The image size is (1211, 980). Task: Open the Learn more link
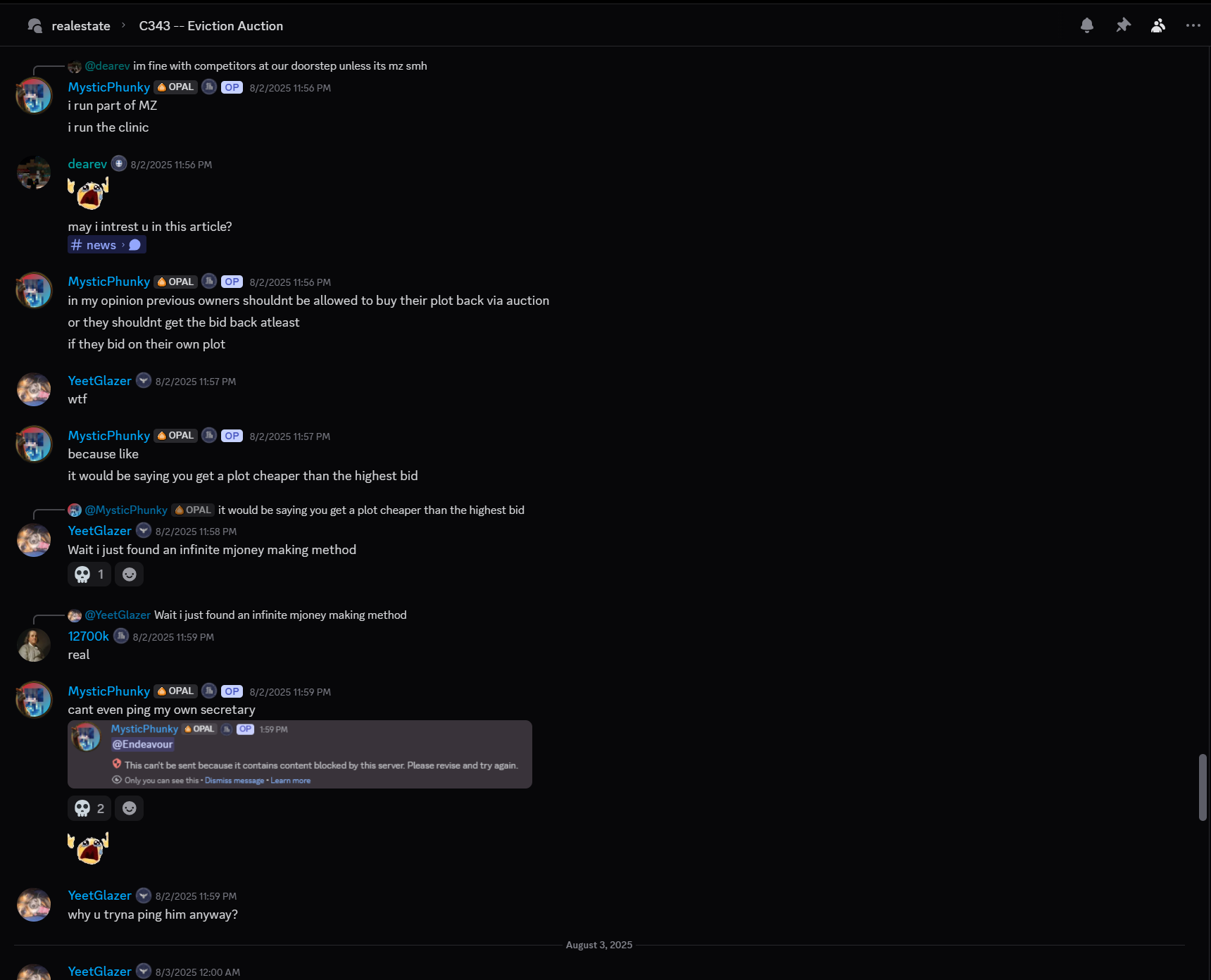tap(290, 781)
